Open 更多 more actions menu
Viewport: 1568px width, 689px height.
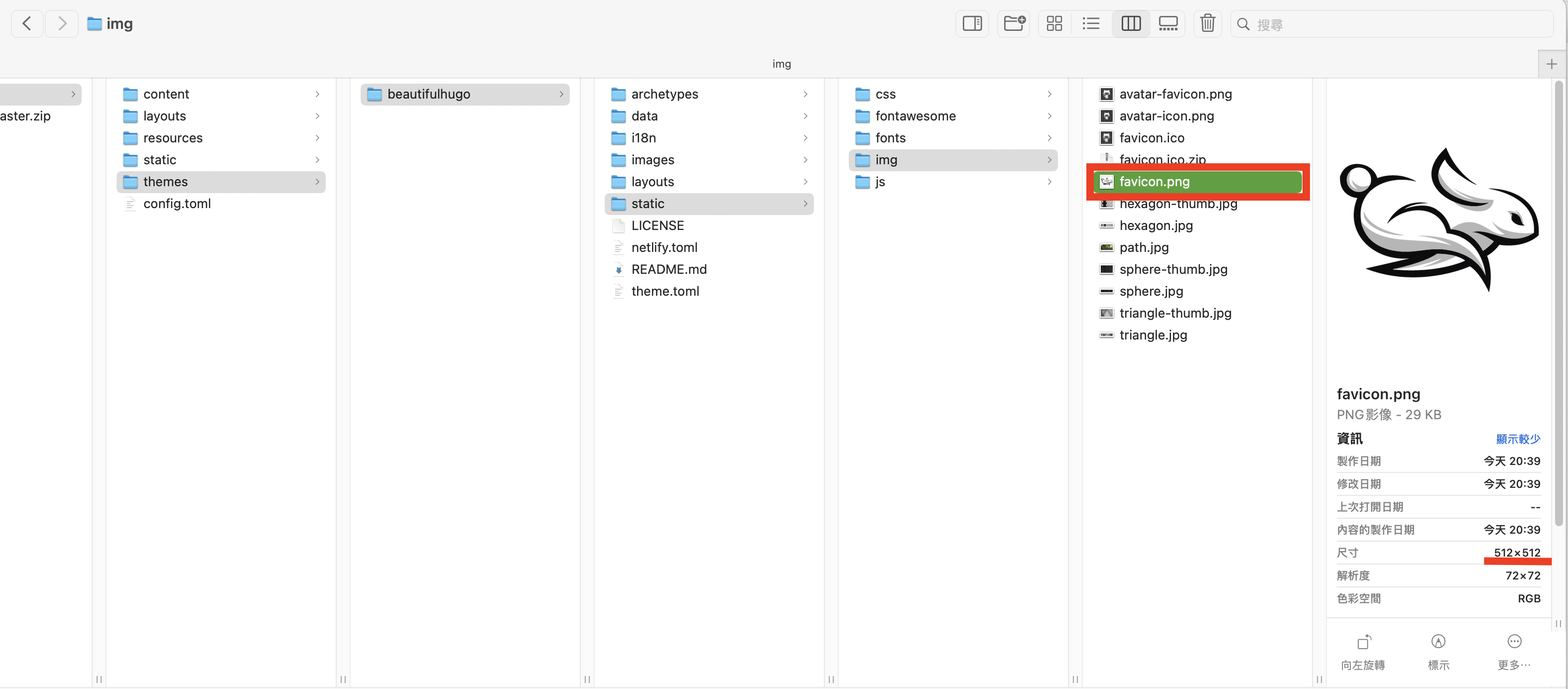pyautogui.click(x=1514, y=652)
